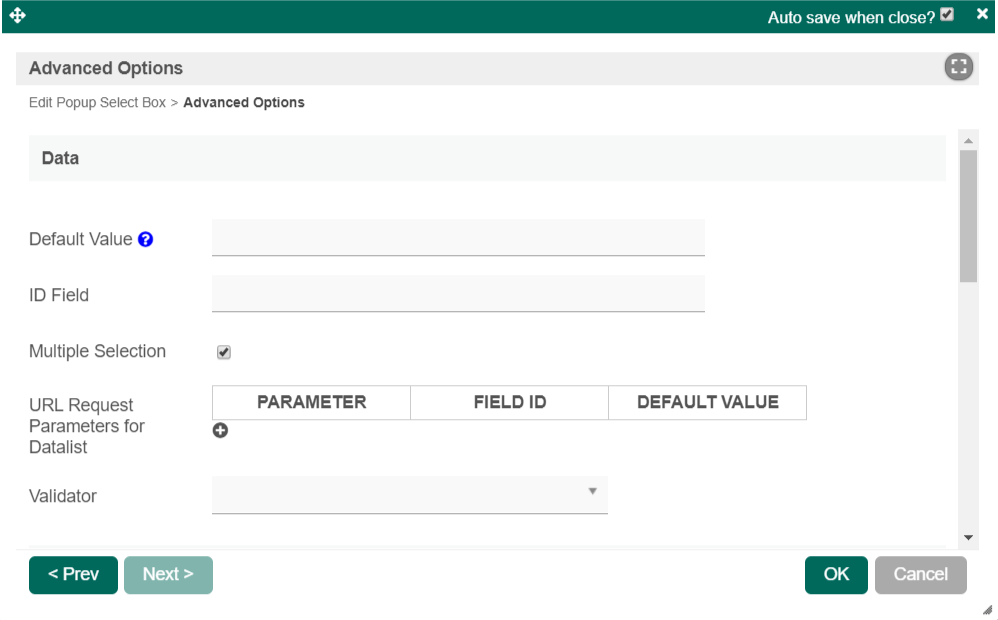998x620 pixels.
Task: Click the vertical scrollbar thumb
Action: pos(967,215)
